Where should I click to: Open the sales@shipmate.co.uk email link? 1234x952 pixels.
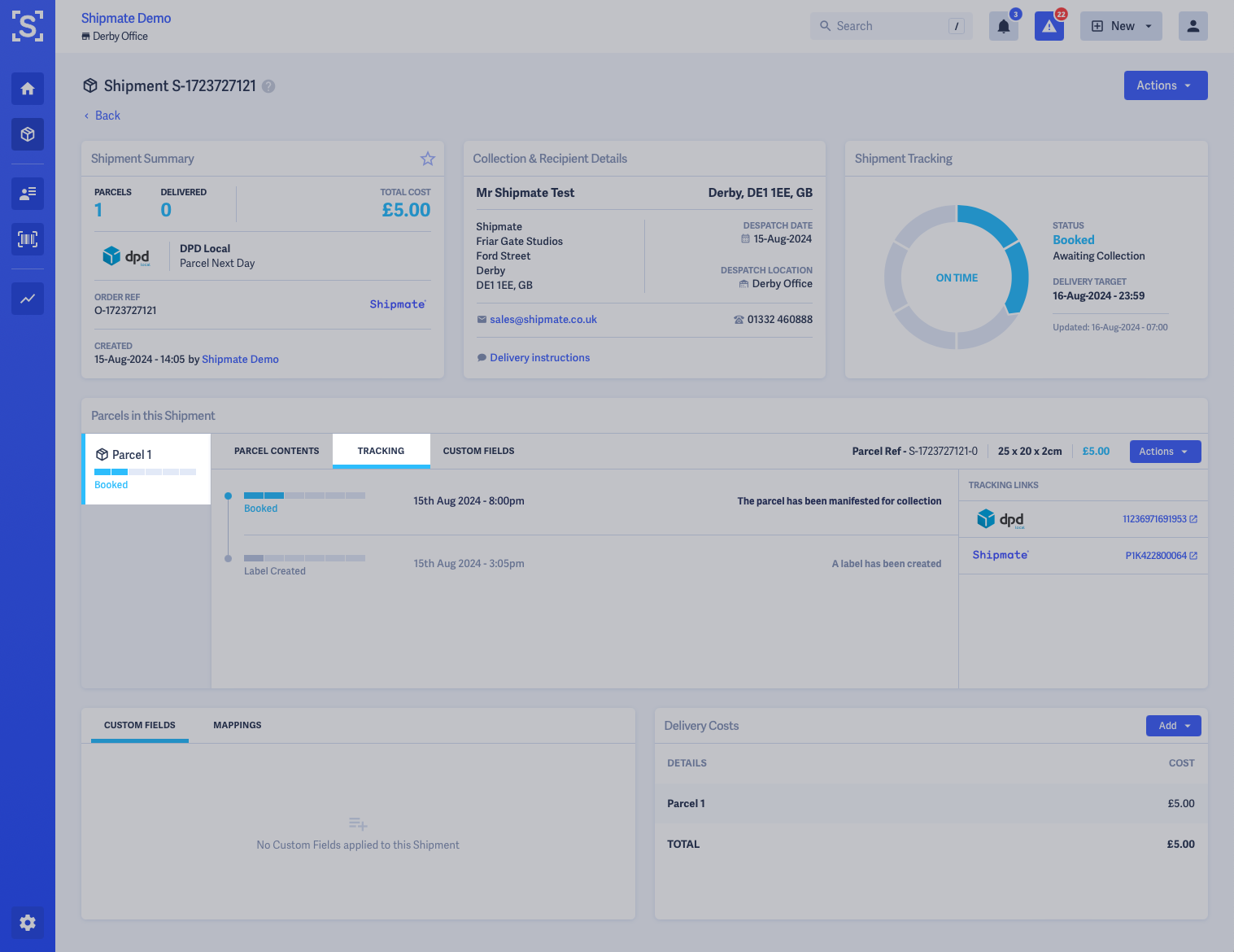[x=543, y=320]
